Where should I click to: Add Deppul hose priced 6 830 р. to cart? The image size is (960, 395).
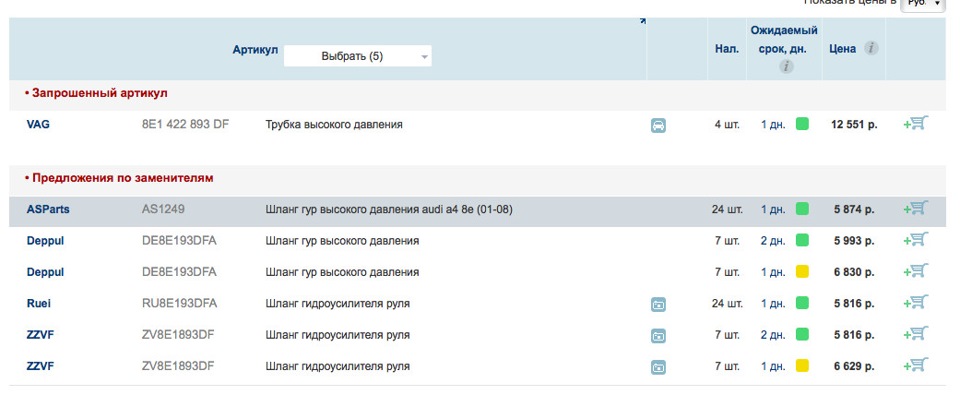click(916, 271)
